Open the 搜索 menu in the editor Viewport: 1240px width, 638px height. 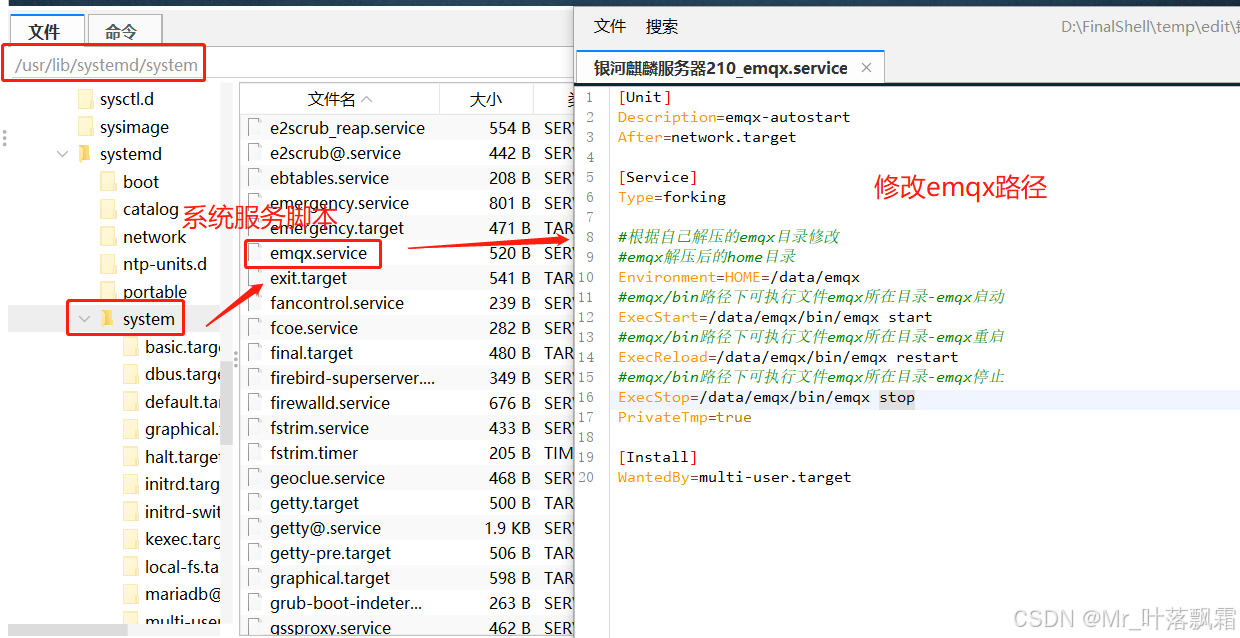[664, 25]
